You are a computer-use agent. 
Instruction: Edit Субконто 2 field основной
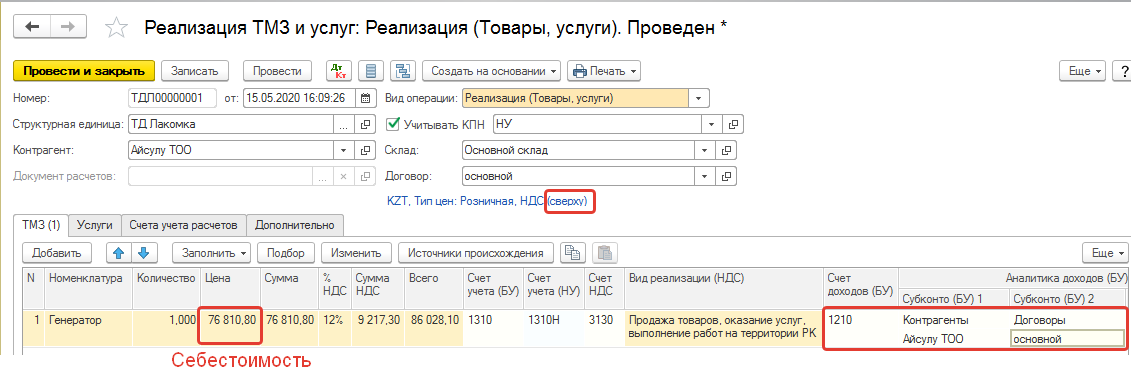1067,339
